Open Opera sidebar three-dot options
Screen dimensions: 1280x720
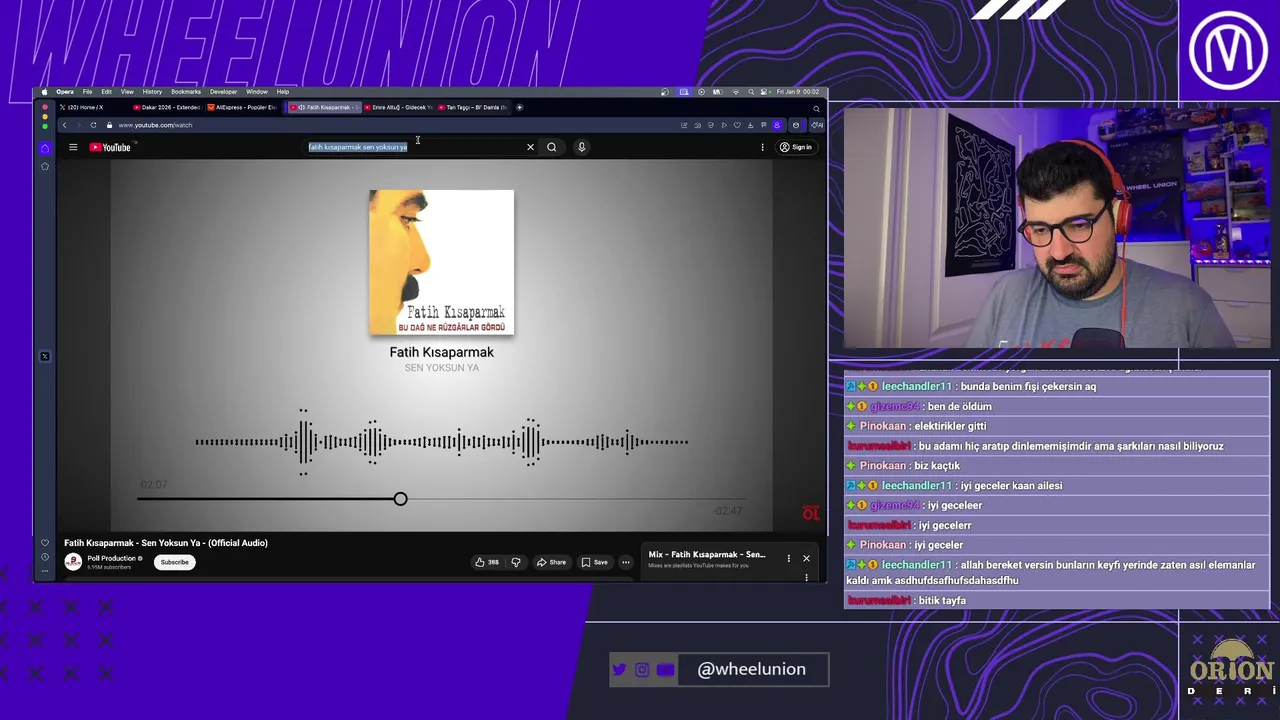pyautogui.click(x=44, y=571)
